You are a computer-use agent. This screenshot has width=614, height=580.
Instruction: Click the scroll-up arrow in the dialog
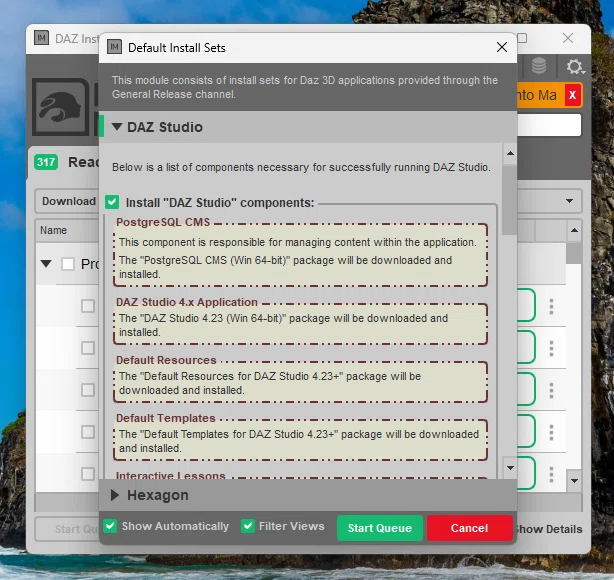click(x=510, y=153)
